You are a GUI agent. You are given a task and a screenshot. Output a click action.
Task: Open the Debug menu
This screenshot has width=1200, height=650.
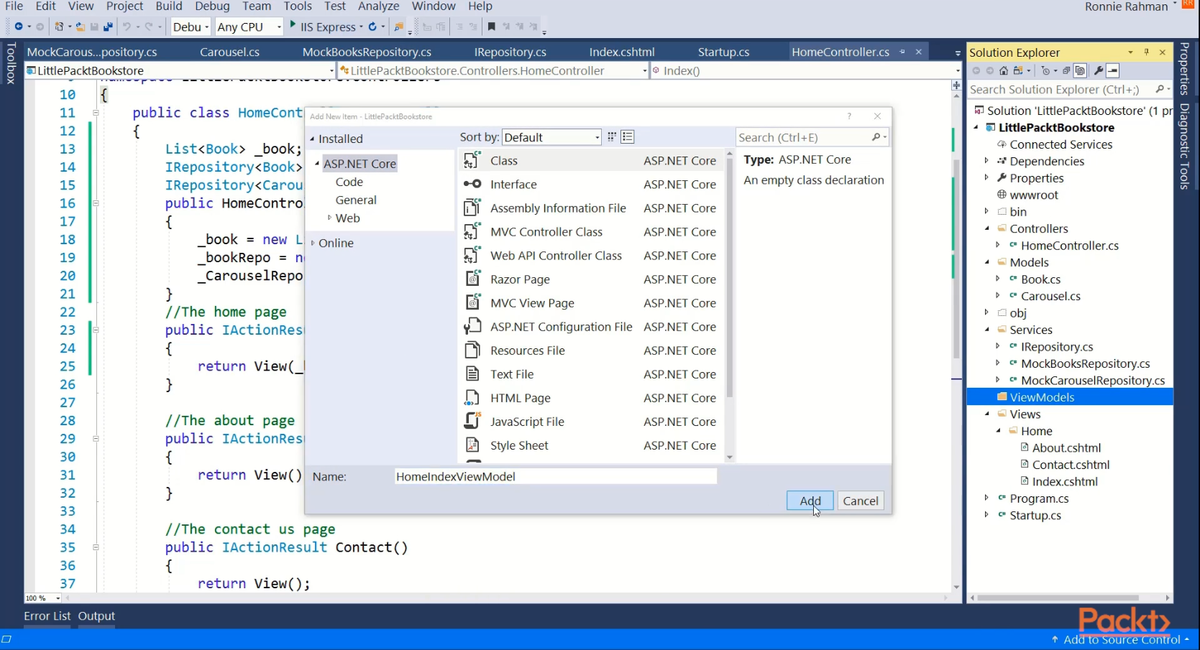tap(212, 6)
